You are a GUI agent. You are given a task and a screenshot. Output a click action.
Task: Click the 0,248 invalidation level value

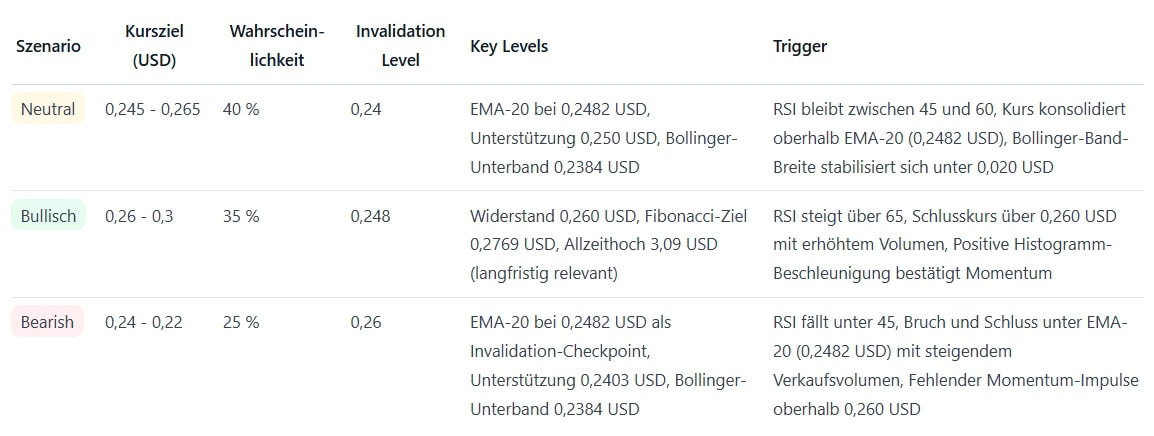(370, 216)
